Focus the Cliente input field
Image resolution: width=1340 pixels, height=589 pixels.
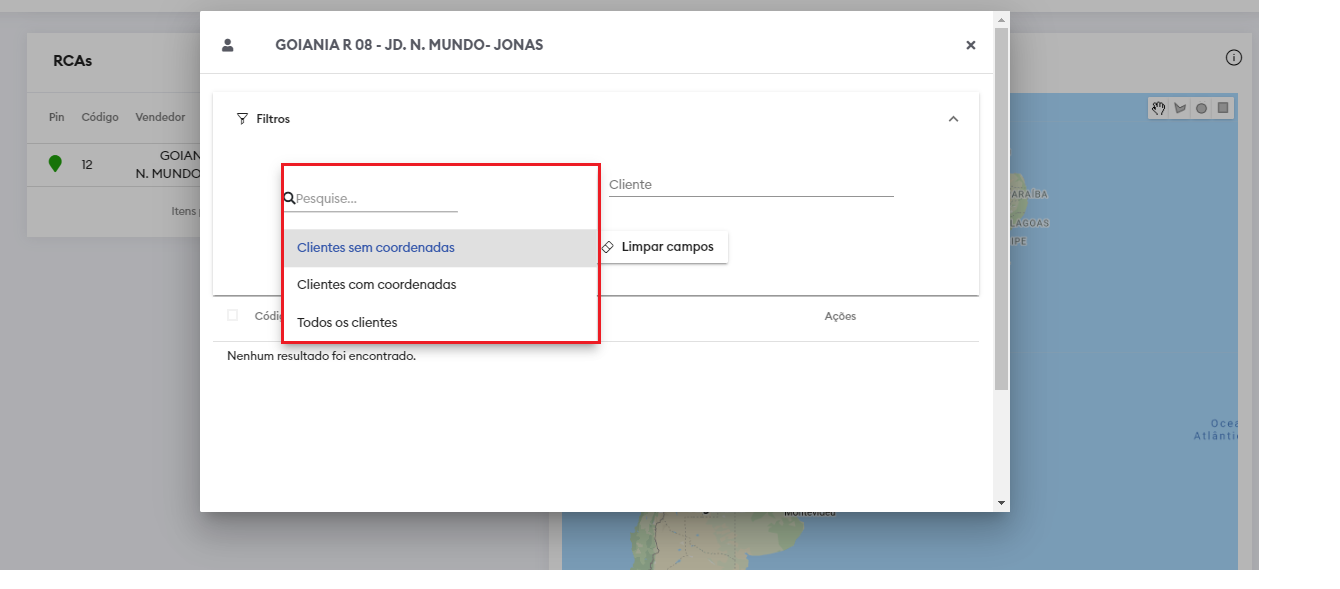pos(750,185)
